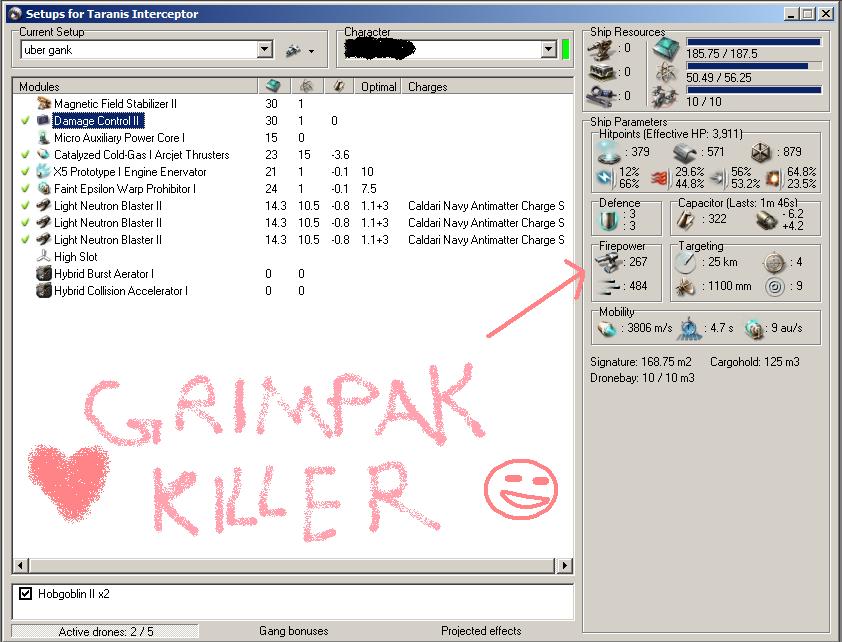This screenshot has height=642, width=842.
Task: Click the Signature: 168.75 m2 value
Action: (x=641, y=362)
